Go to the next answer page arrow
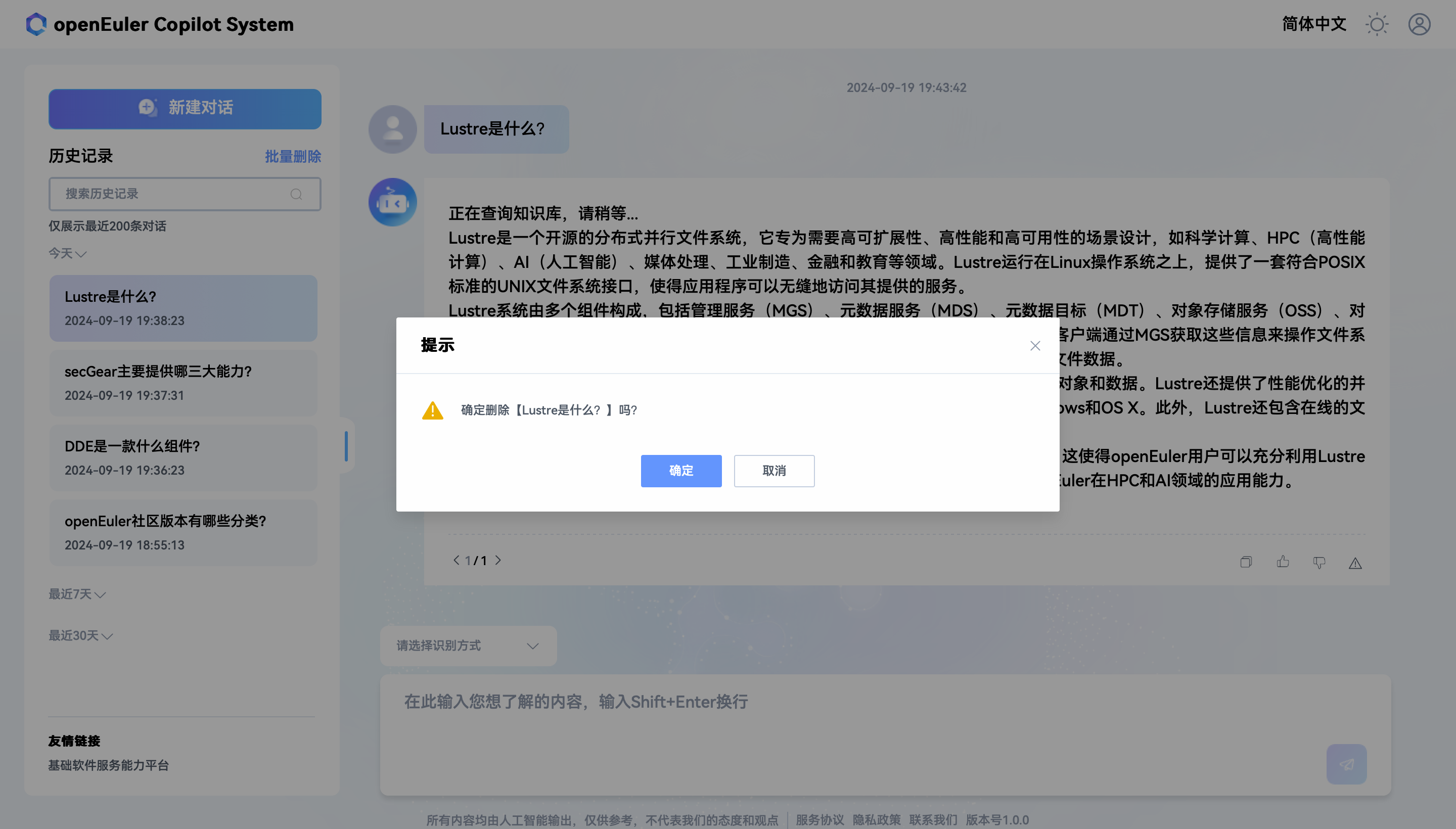The height and width of the screenshot is (829, 1456). click(497, 560)
